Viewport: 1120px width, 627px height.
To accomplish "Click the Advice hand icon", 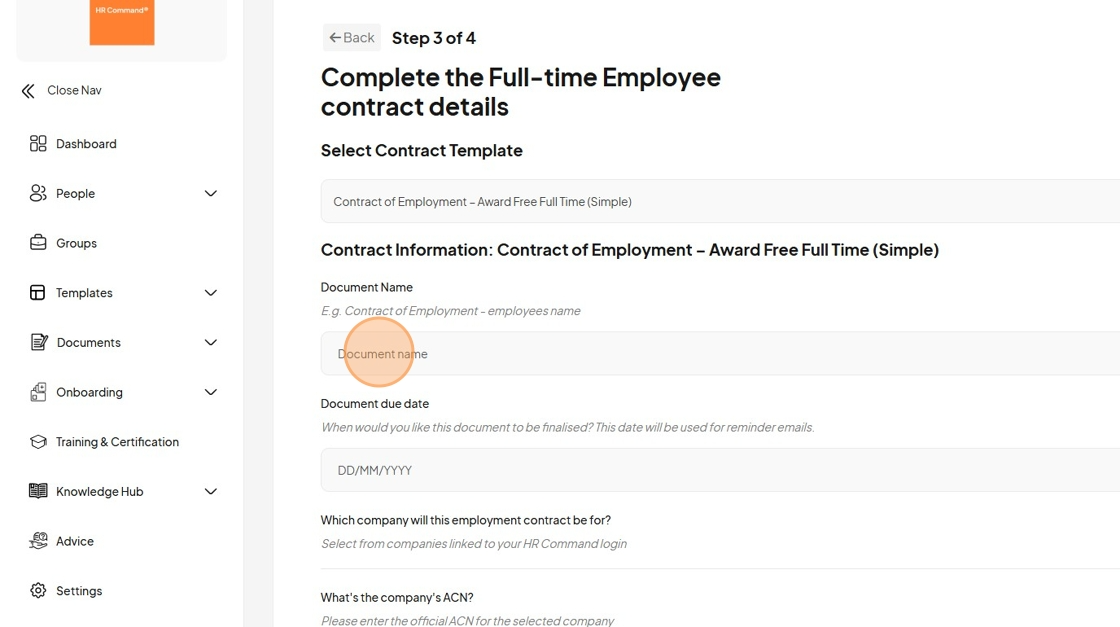I will pyautogui.click(x=38, y=541).
